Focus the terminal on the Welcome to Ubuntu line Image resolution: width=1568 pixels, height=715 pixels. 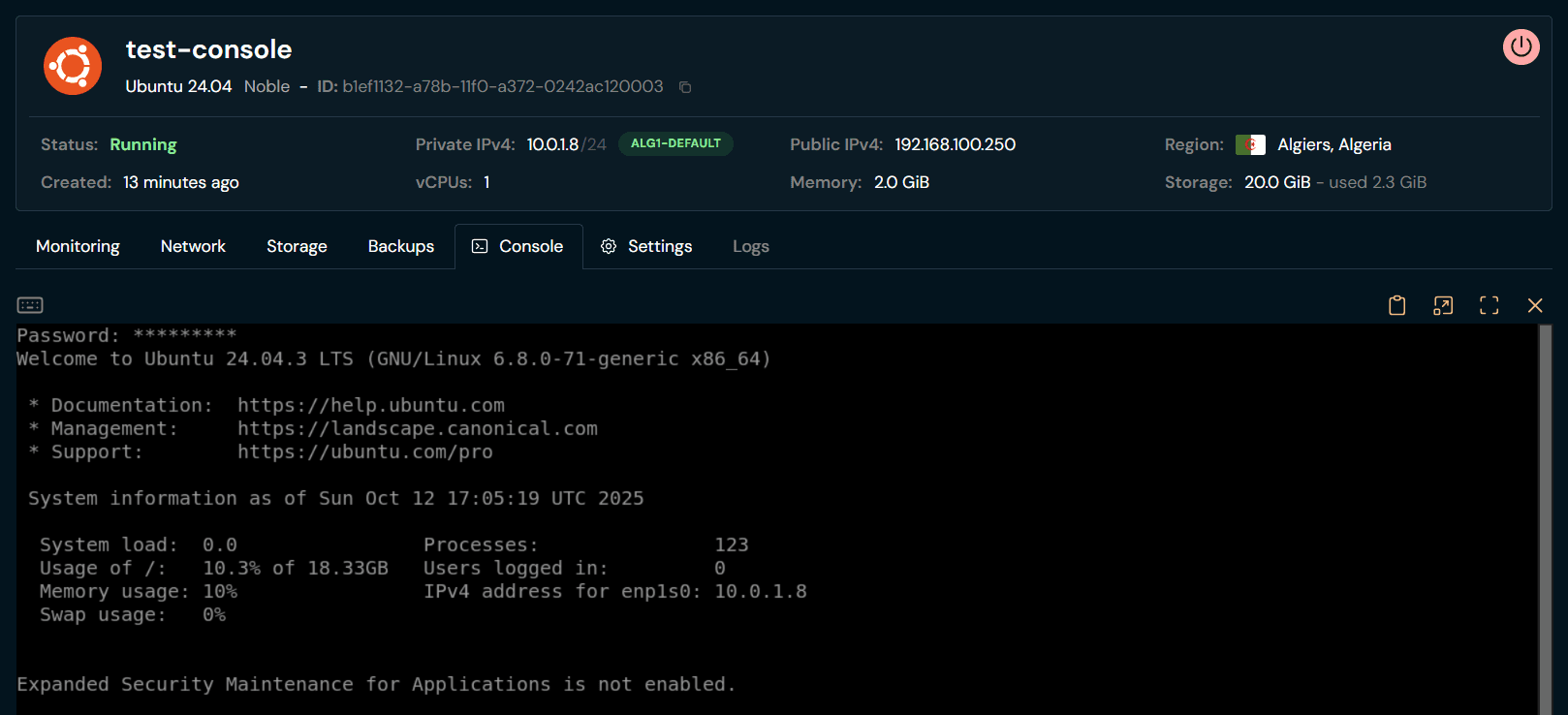[392, 359]
